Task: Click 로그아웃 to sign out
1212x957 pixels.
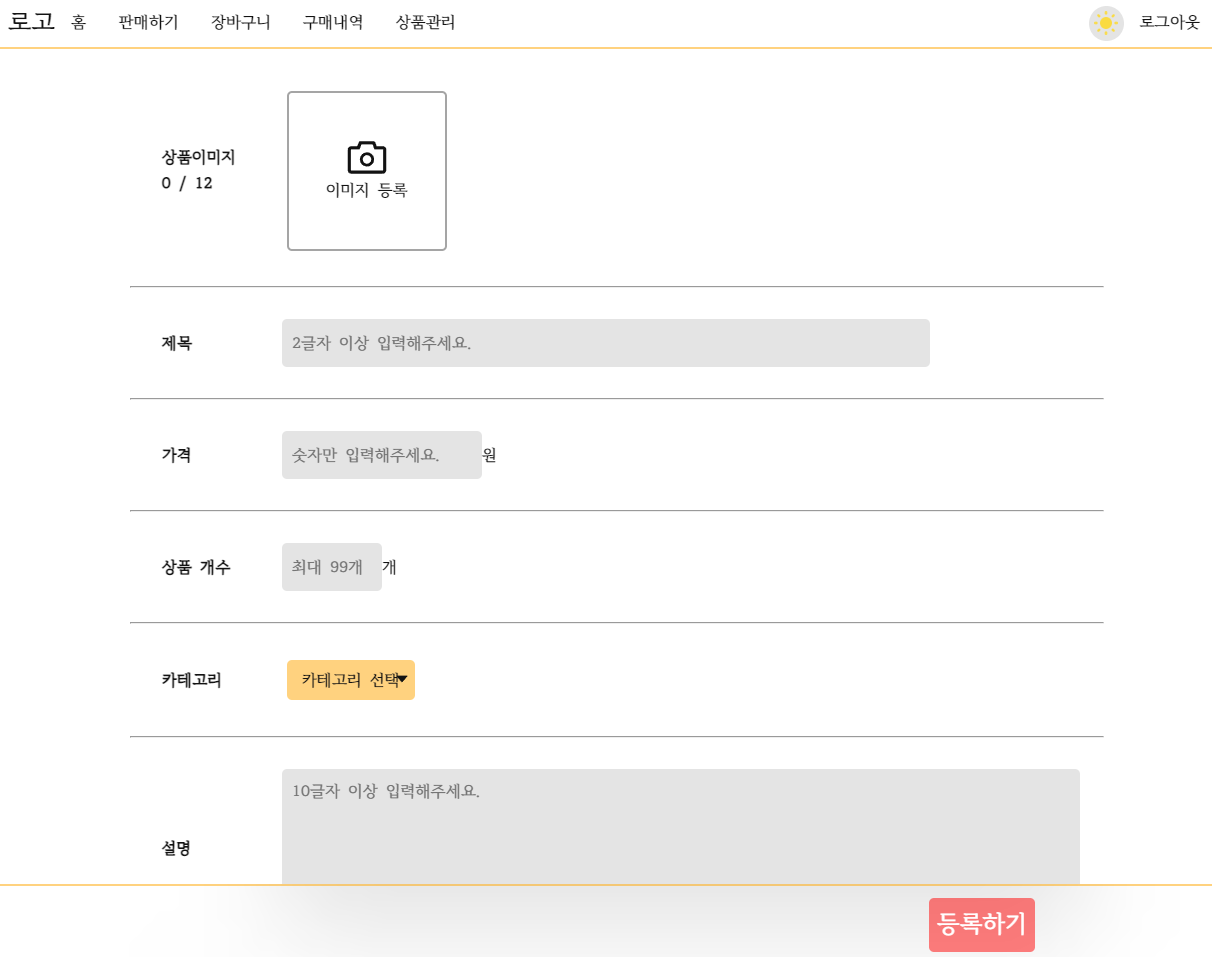Action: 1168,23
